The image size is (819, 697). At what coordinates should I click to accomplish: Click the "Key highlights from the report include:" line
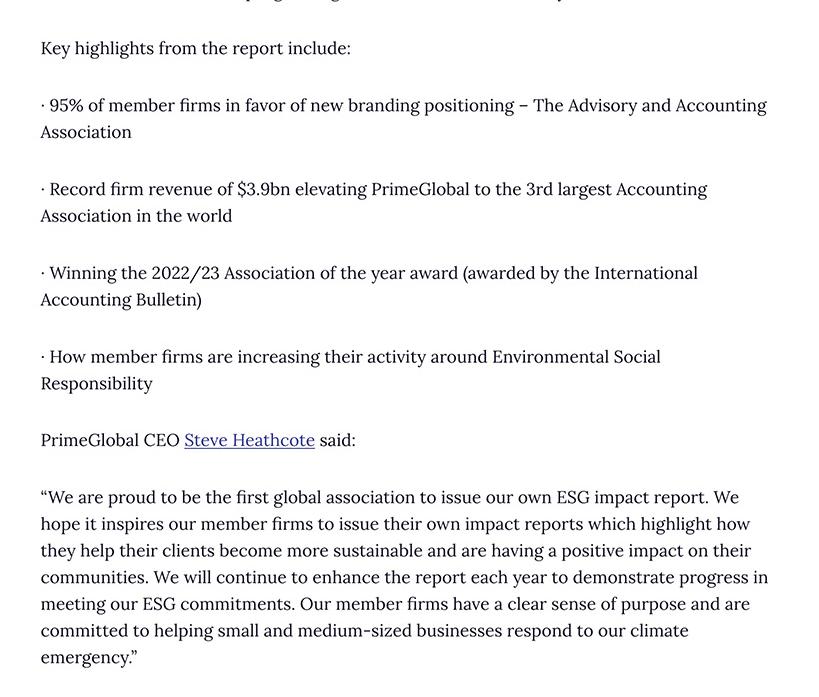pos(196,48)
